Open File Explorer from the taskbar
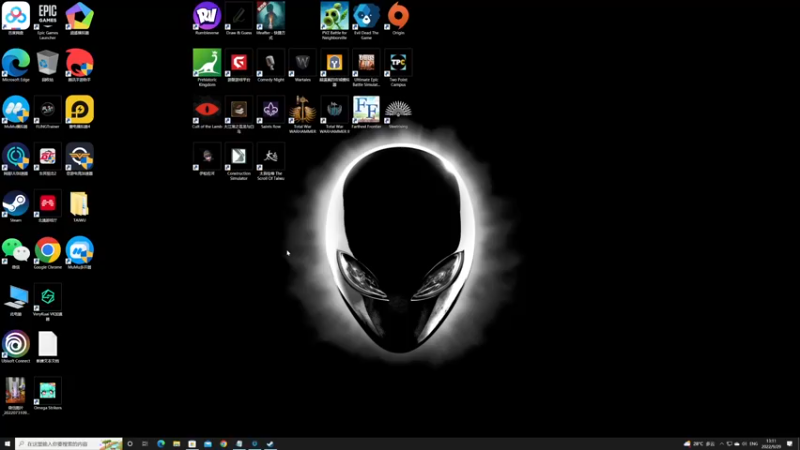The image size is (800, 450). 177,444
